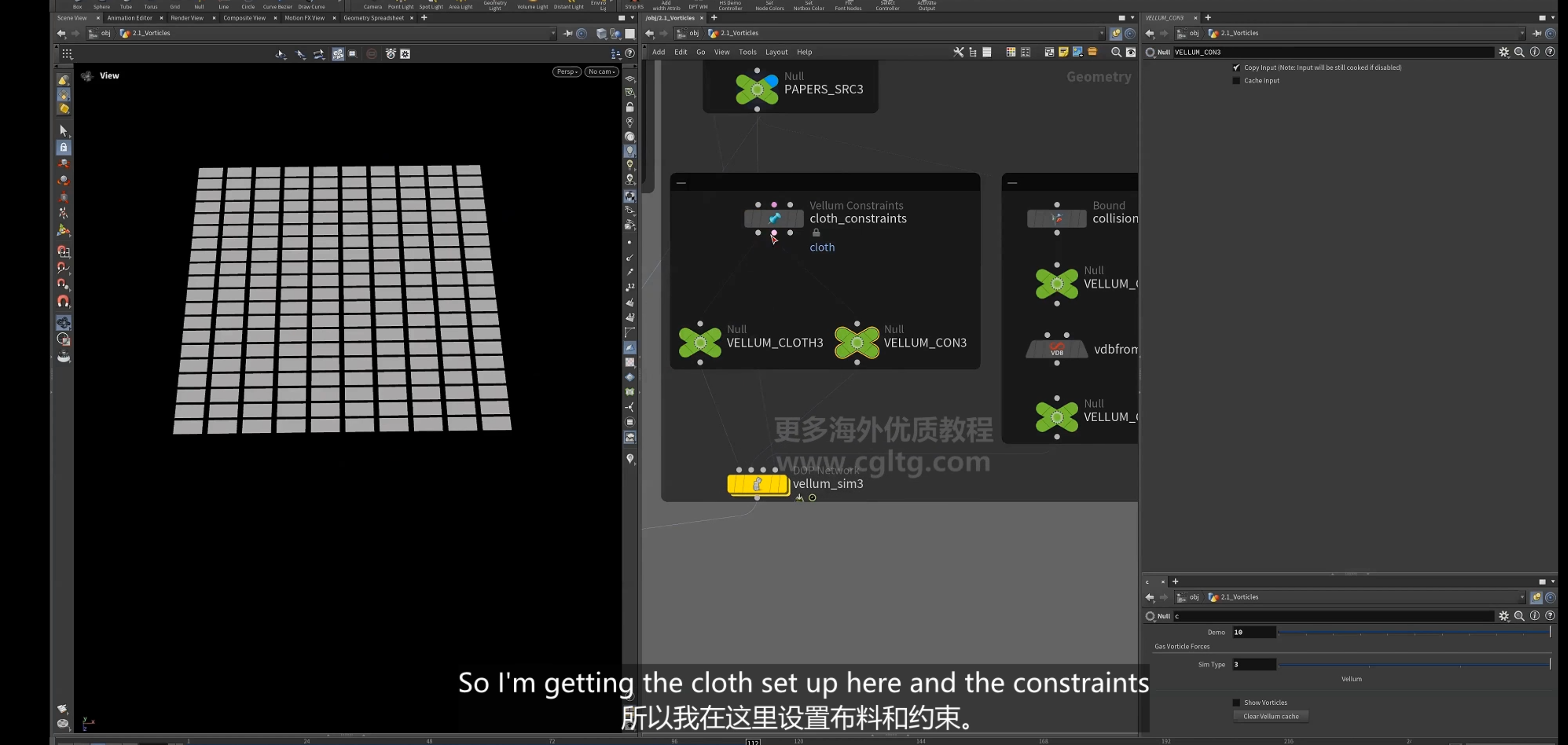1568x745 pixels.
Task: Collapse the cloth_constraints network box
Action: (x=681, y=183)
